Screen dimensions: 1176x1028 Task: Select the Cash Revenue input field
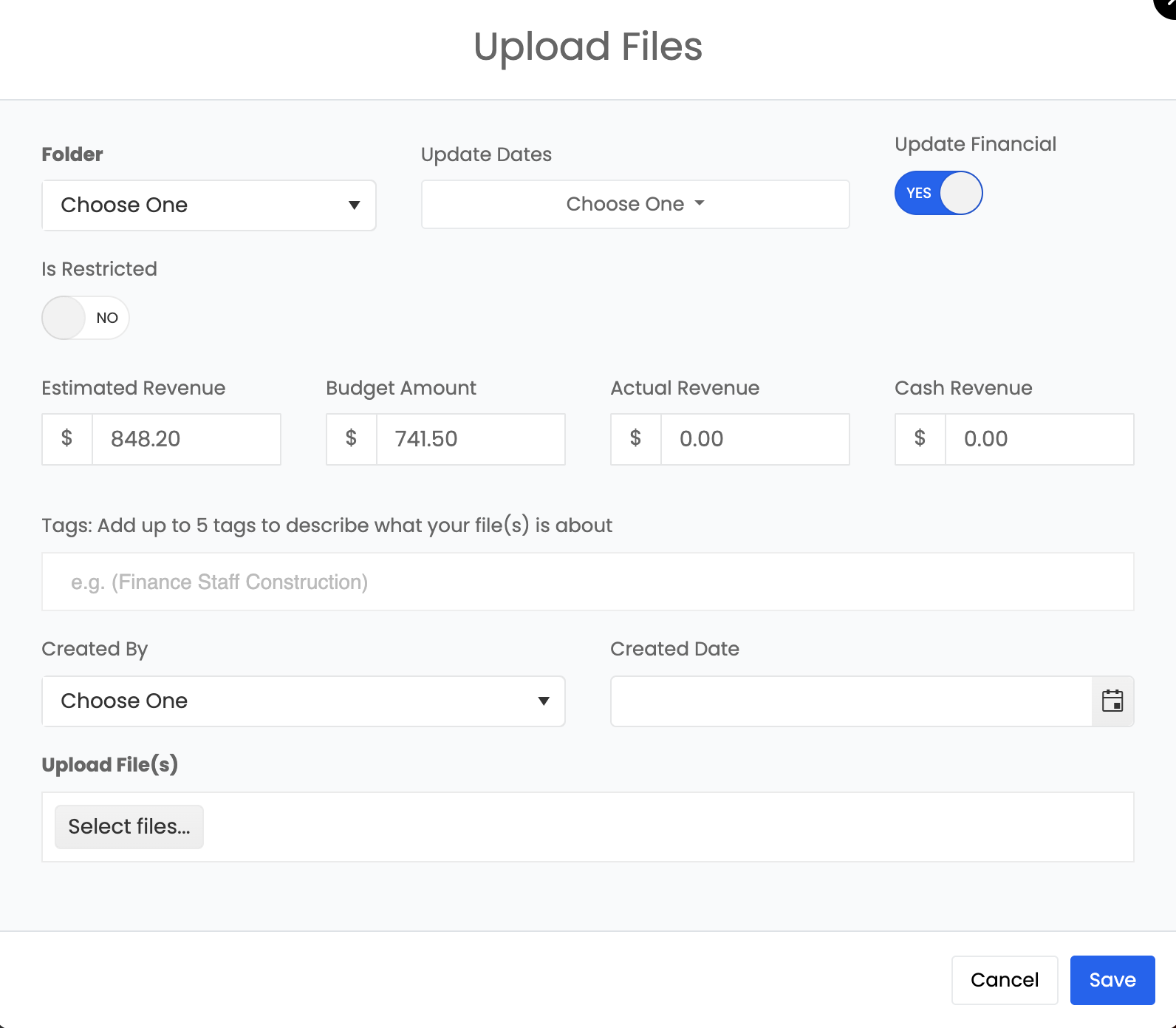[x=1039, y=439]
